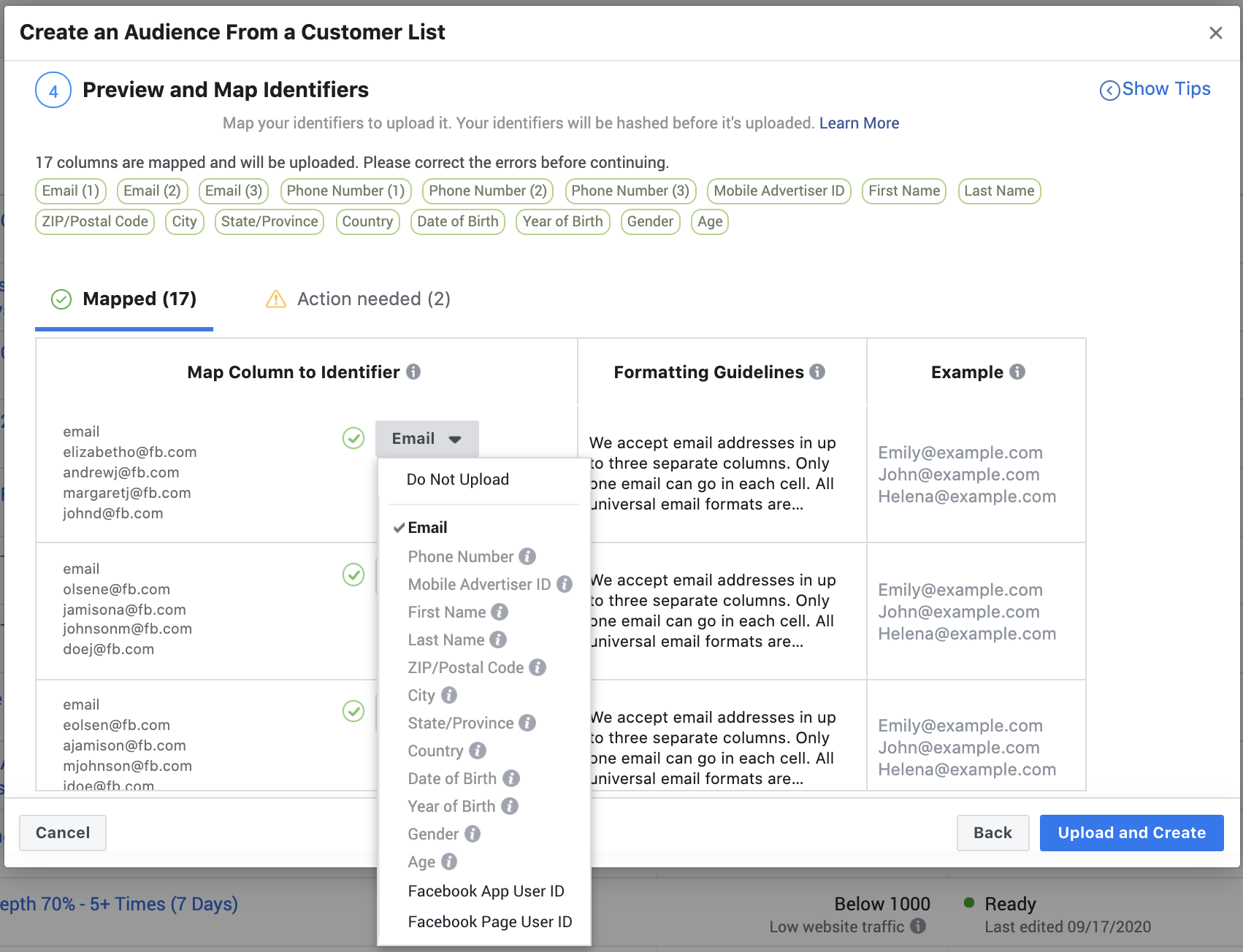This screenshot has width=1243, height=952.
Task: Click green checkmark in eolsen@fb.com row
Action: pyautogui.click(x=353, y=711)
